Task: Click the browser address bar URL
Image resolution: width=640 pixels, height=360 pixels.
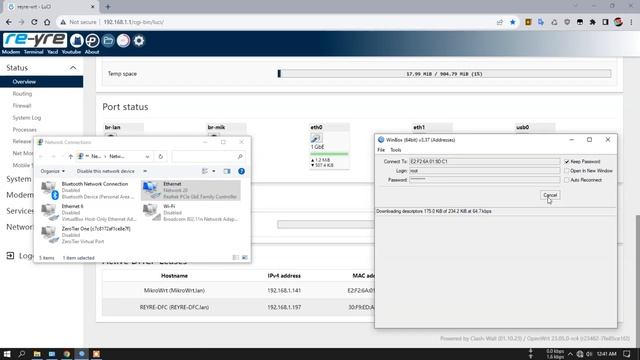Action: point(133,22)
